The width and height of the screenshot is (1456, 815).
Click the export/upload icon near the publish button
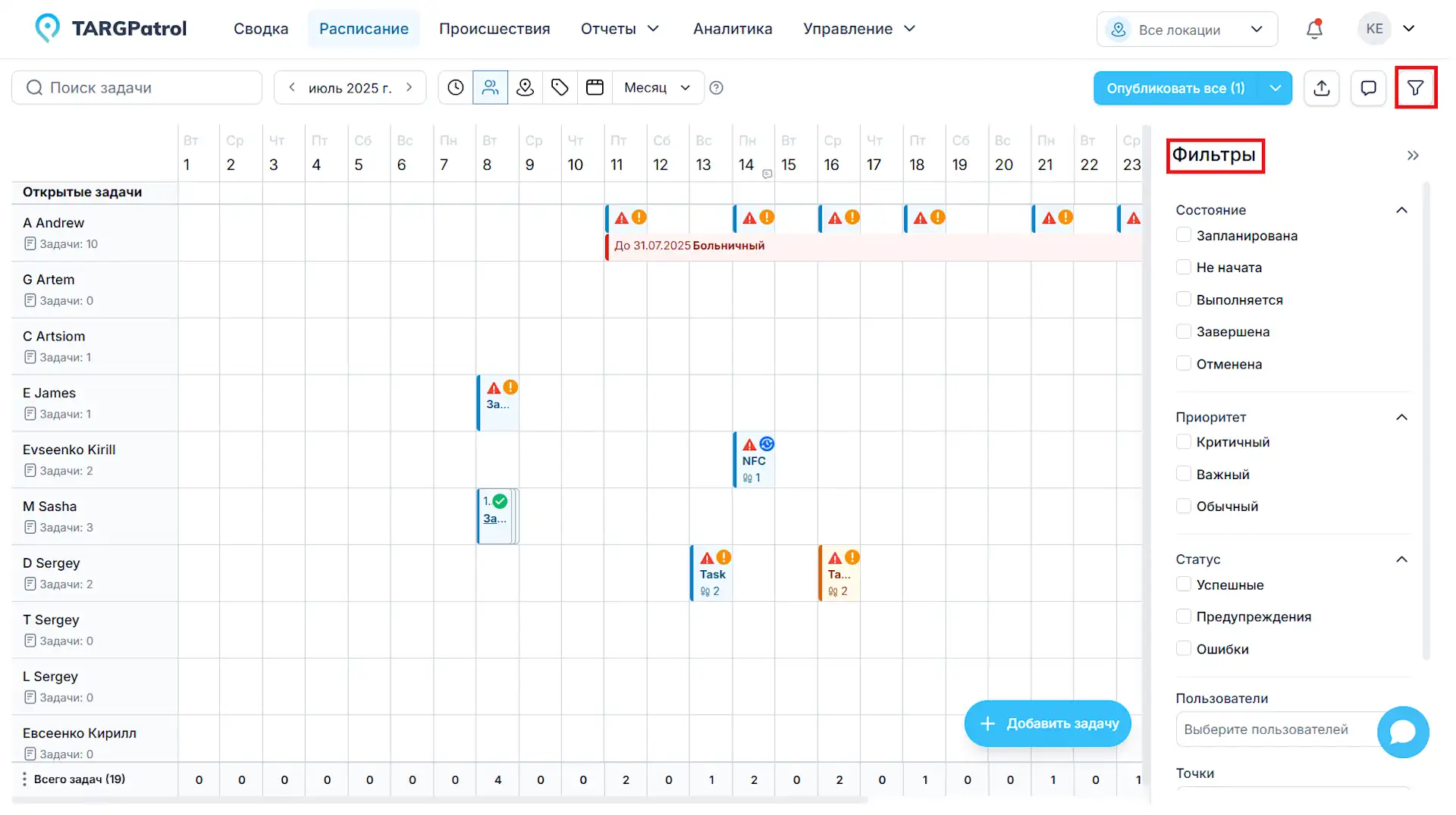1322,88
